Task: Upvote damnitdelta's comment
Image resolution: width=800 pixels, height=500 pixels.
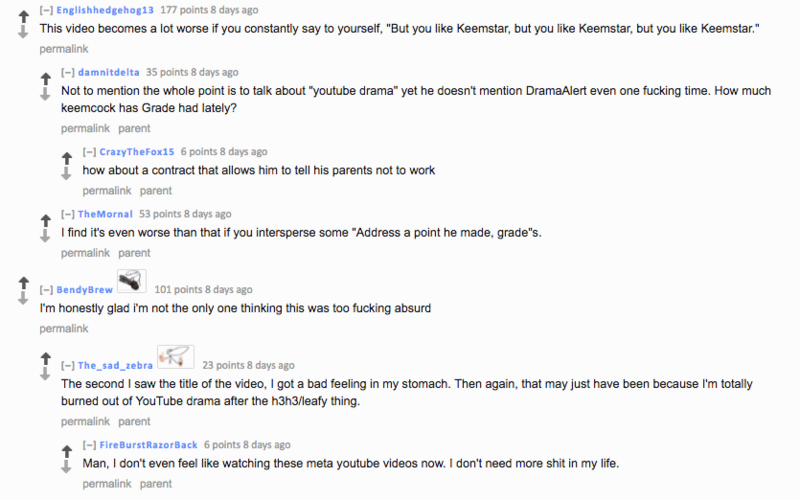Action: [x=45, y=78]
